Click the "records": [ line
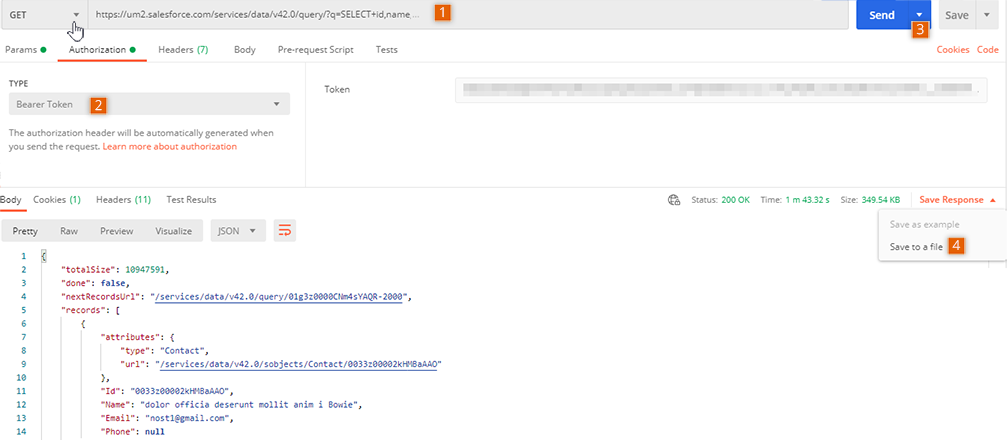Image resolution: width=1007 pixels, height=440 pixels. point(91,310)
